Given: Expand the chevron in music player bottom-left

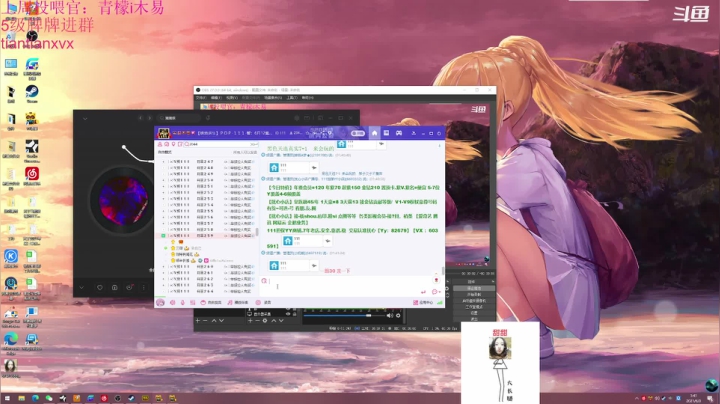Looking at the screenshot, I should click(81, 288).
